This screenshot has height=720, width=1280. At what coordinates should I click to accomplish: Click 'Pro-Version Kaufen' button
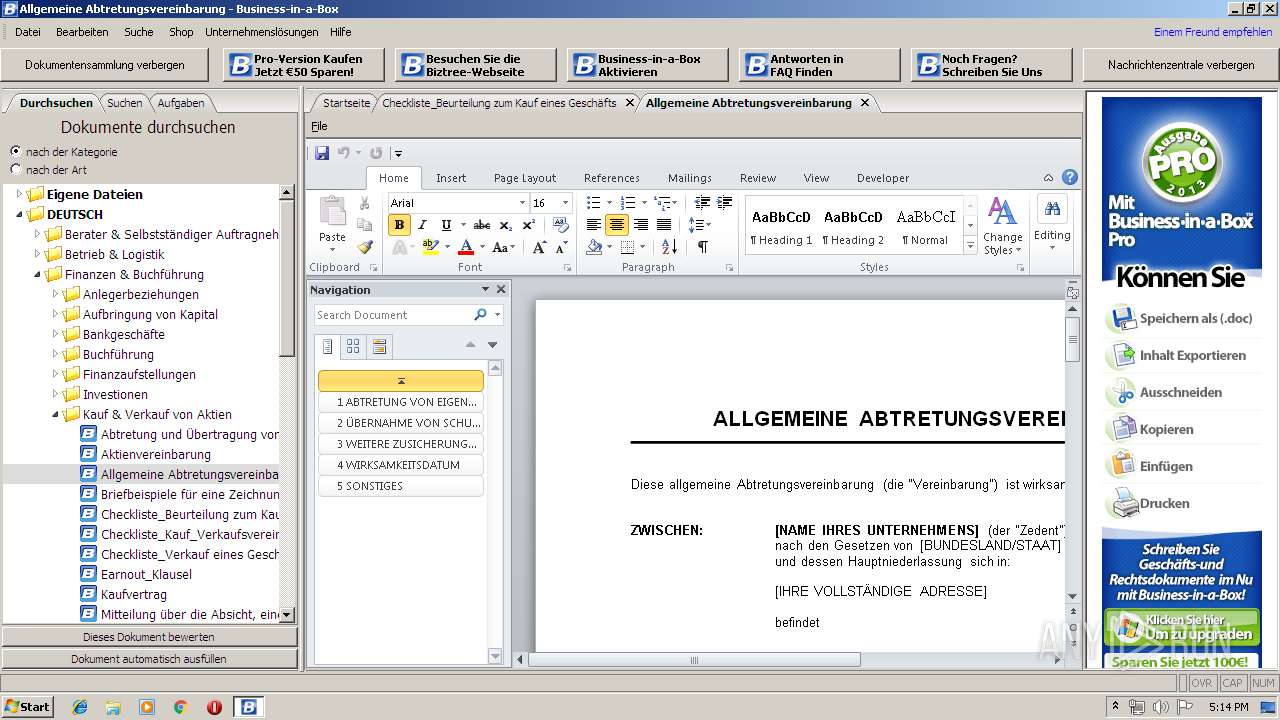303,65
